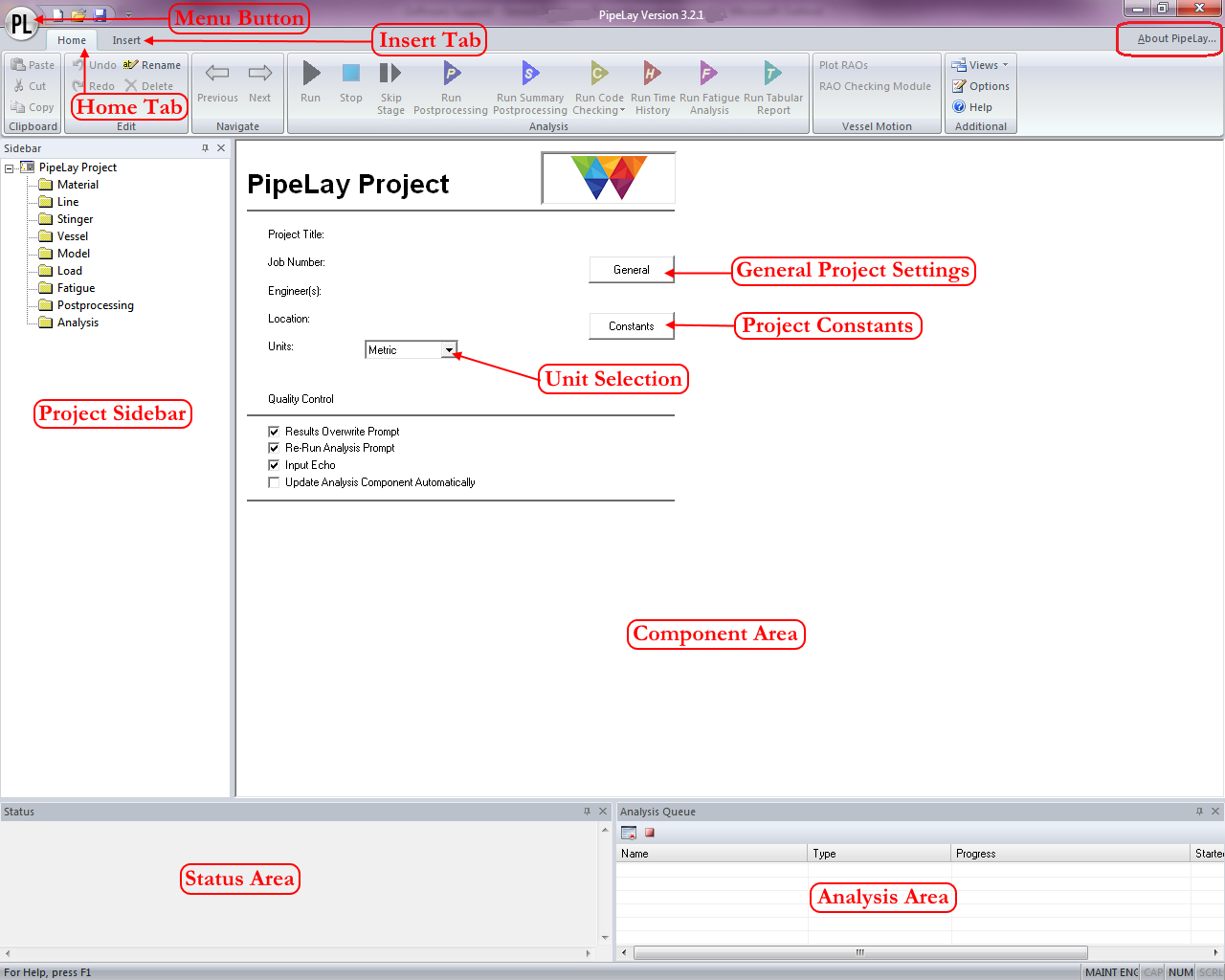
Task: Click the Run analysis icon
Action: click(x=311, y=75)
